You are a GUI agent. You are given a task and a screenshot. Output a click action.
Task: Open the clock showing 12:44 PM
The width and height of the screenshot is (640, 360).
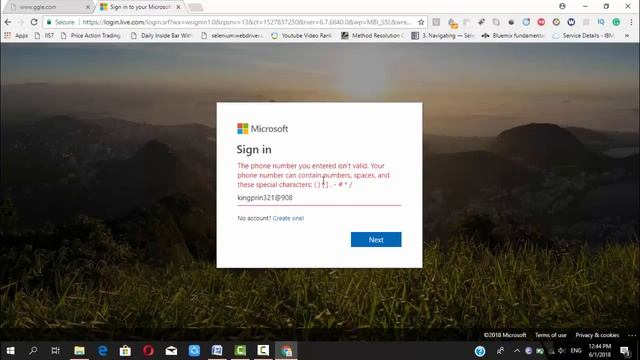coord(600,351)
